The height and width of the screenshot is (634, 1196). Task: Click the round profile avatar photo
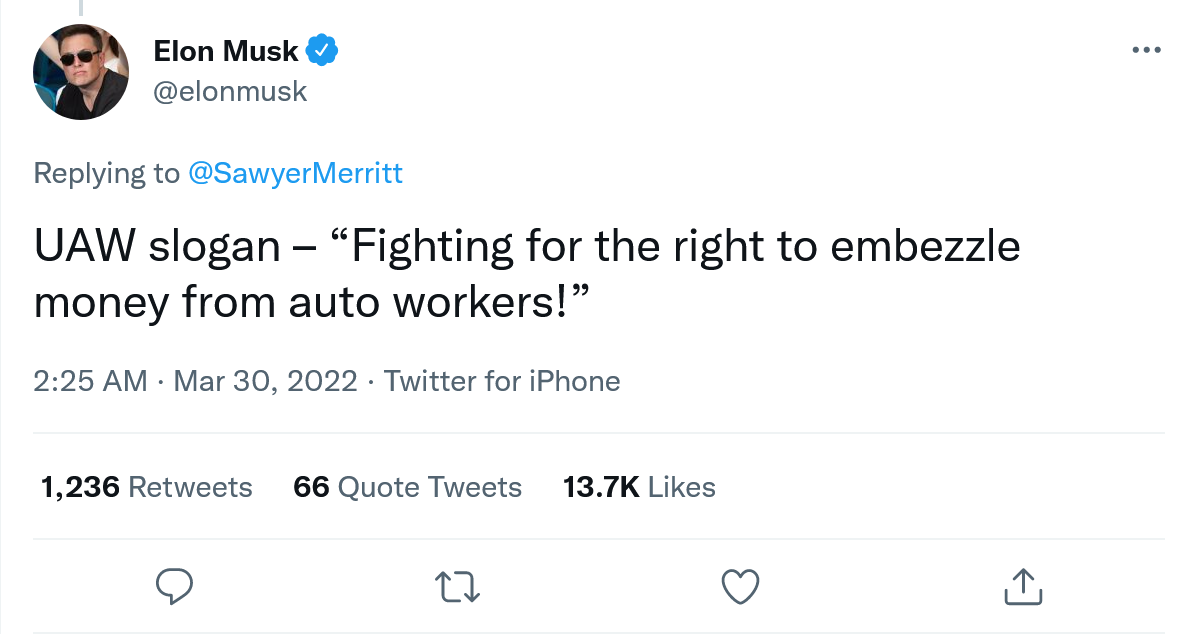pos(81,72)
